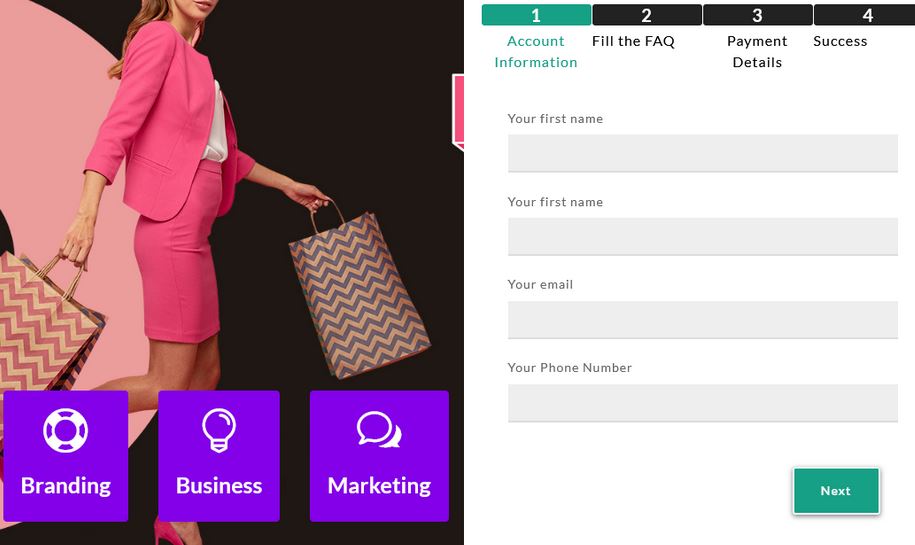
Task: Click the lifebuoy icon on Branding tile
Action: point(65,431)
